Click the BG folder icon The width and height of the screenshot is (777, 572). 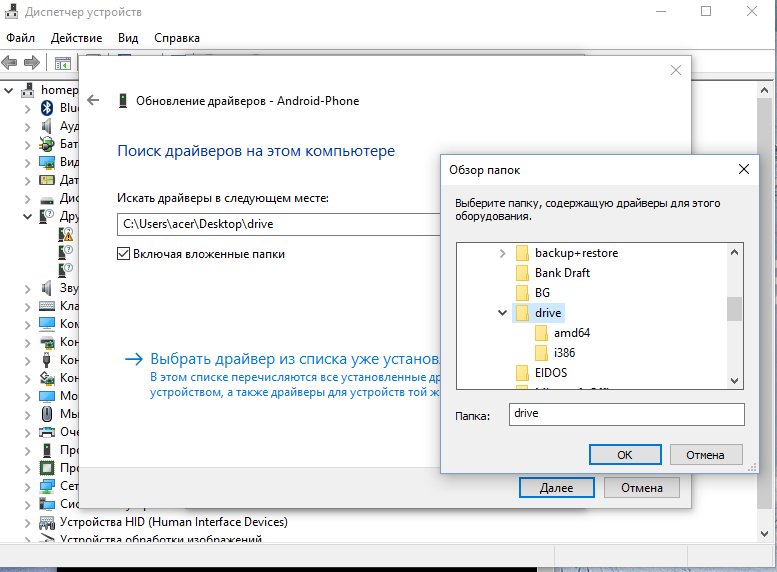522,293
